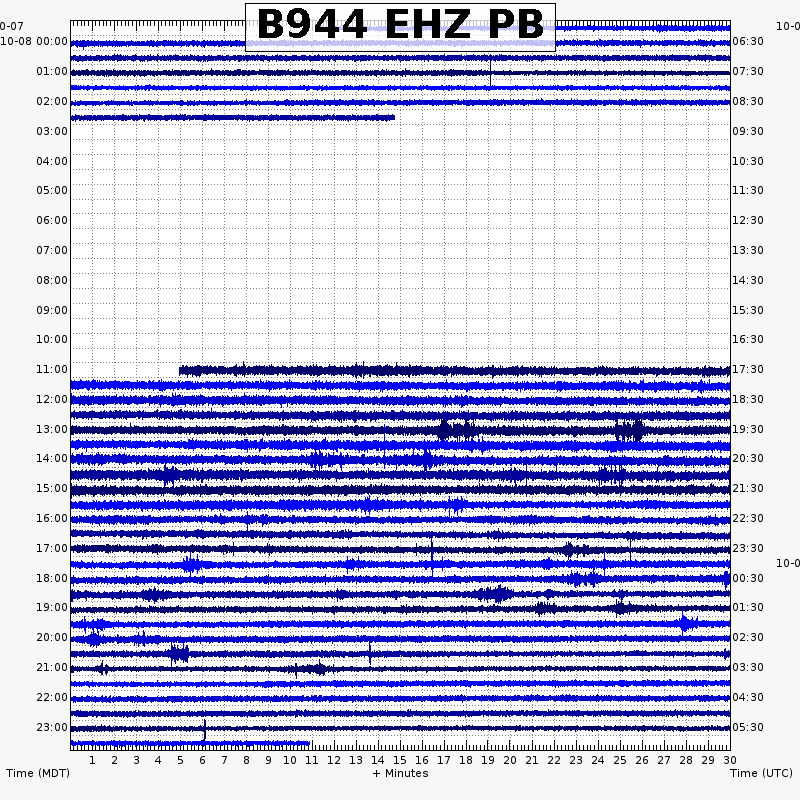The height and width of the screenshot is (800, 800).
Task: Click minute 19 on the bottom axis
Action: (x=488, y=761)
